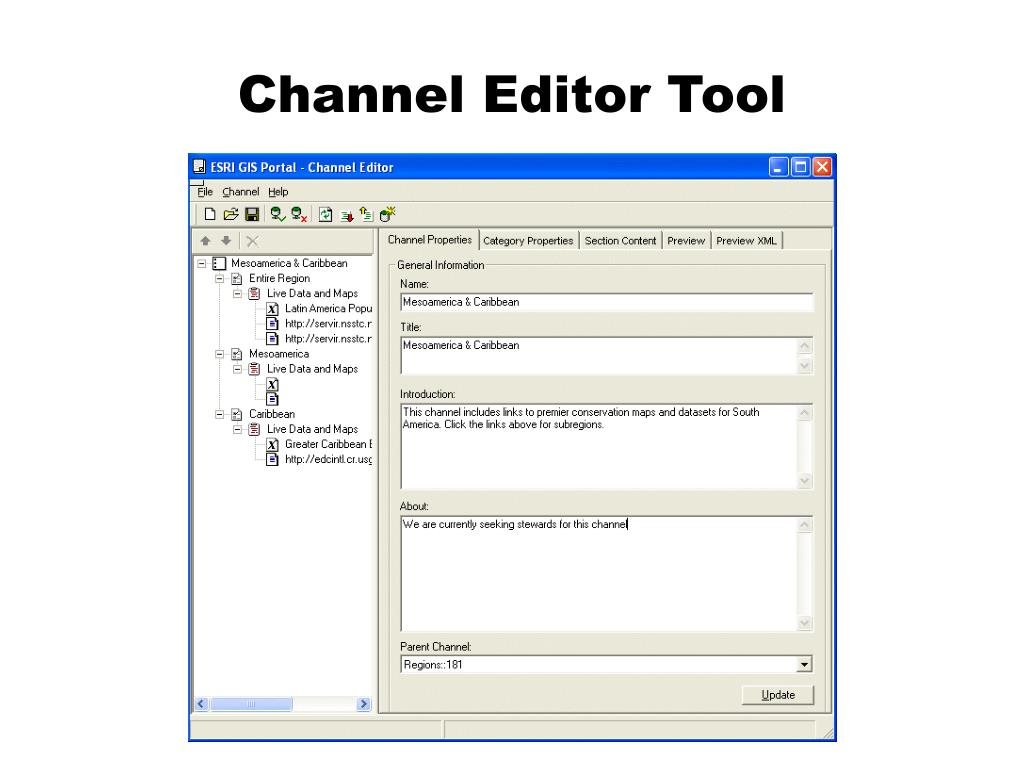Viewport: 1024px width, 768px height.
Task: Move selected tree item up with arrow icon
Action: tap(206, 241)
